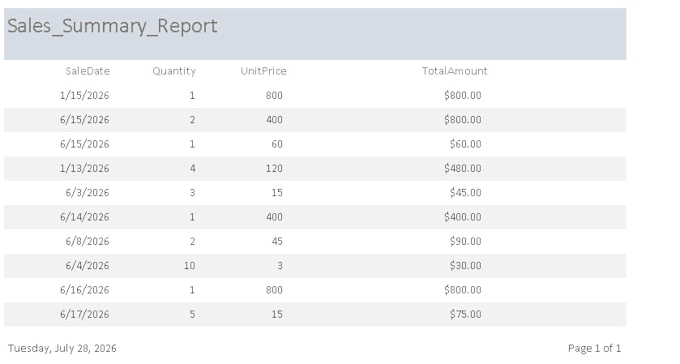This screenshot has width=680, height=364.
Task: Click the Page 1 of 1 footer
Action: (x=595, y=348)
